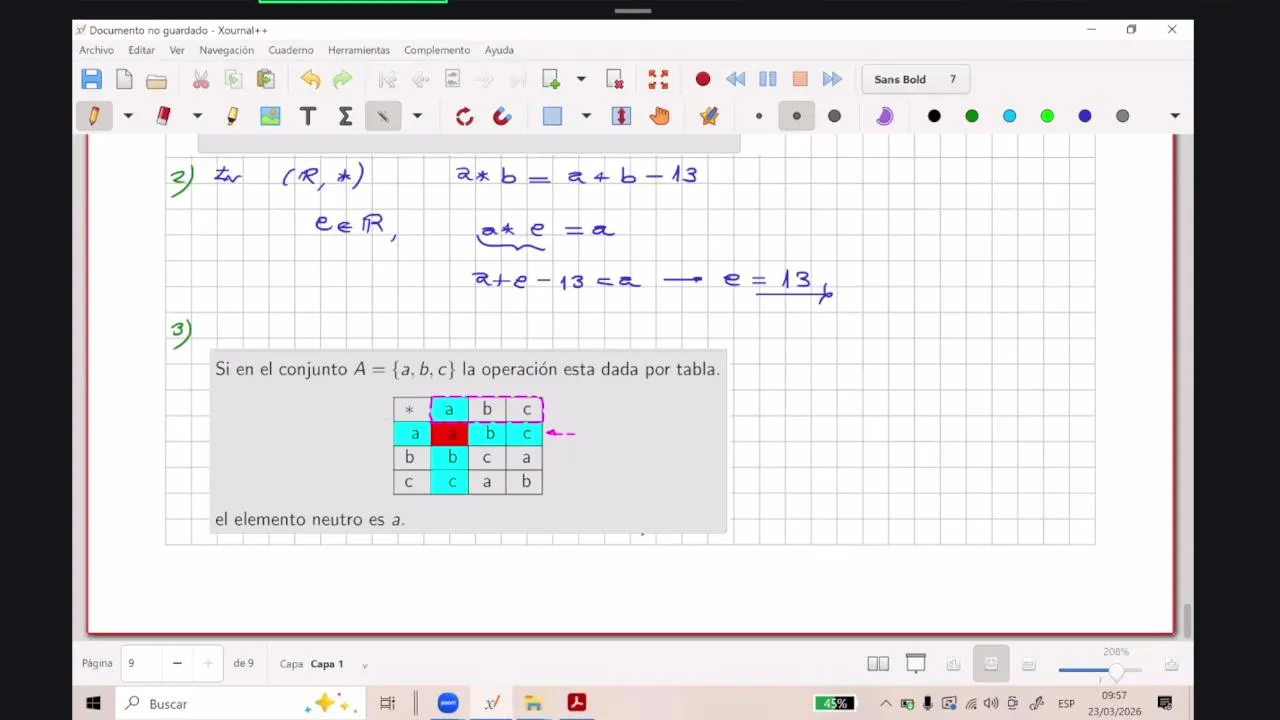Open Adobe Acrobat from the taskbar

click(577, 703)
